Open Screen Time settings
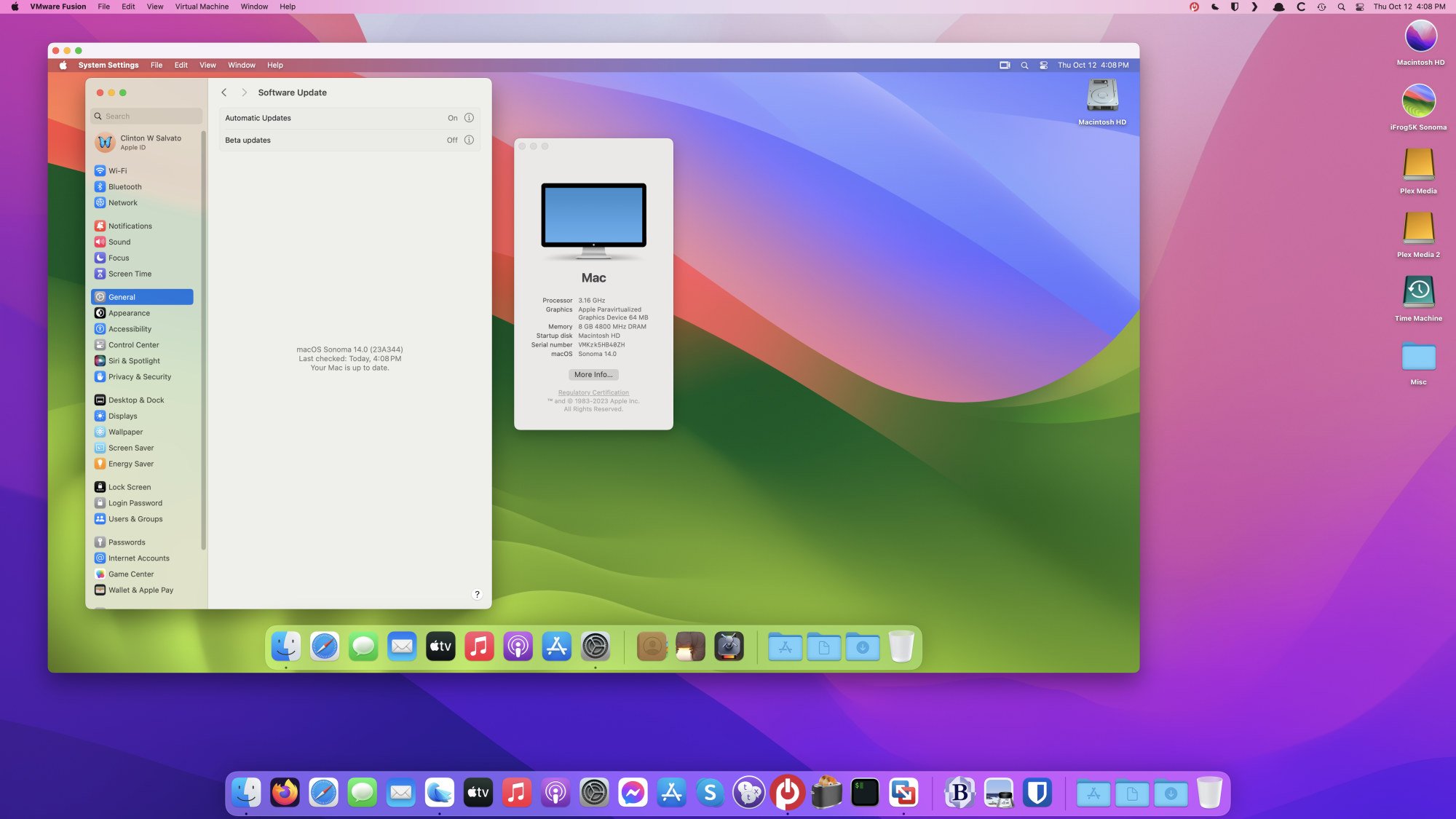Viewport: 1456px width, 819px height. [142, 274]
